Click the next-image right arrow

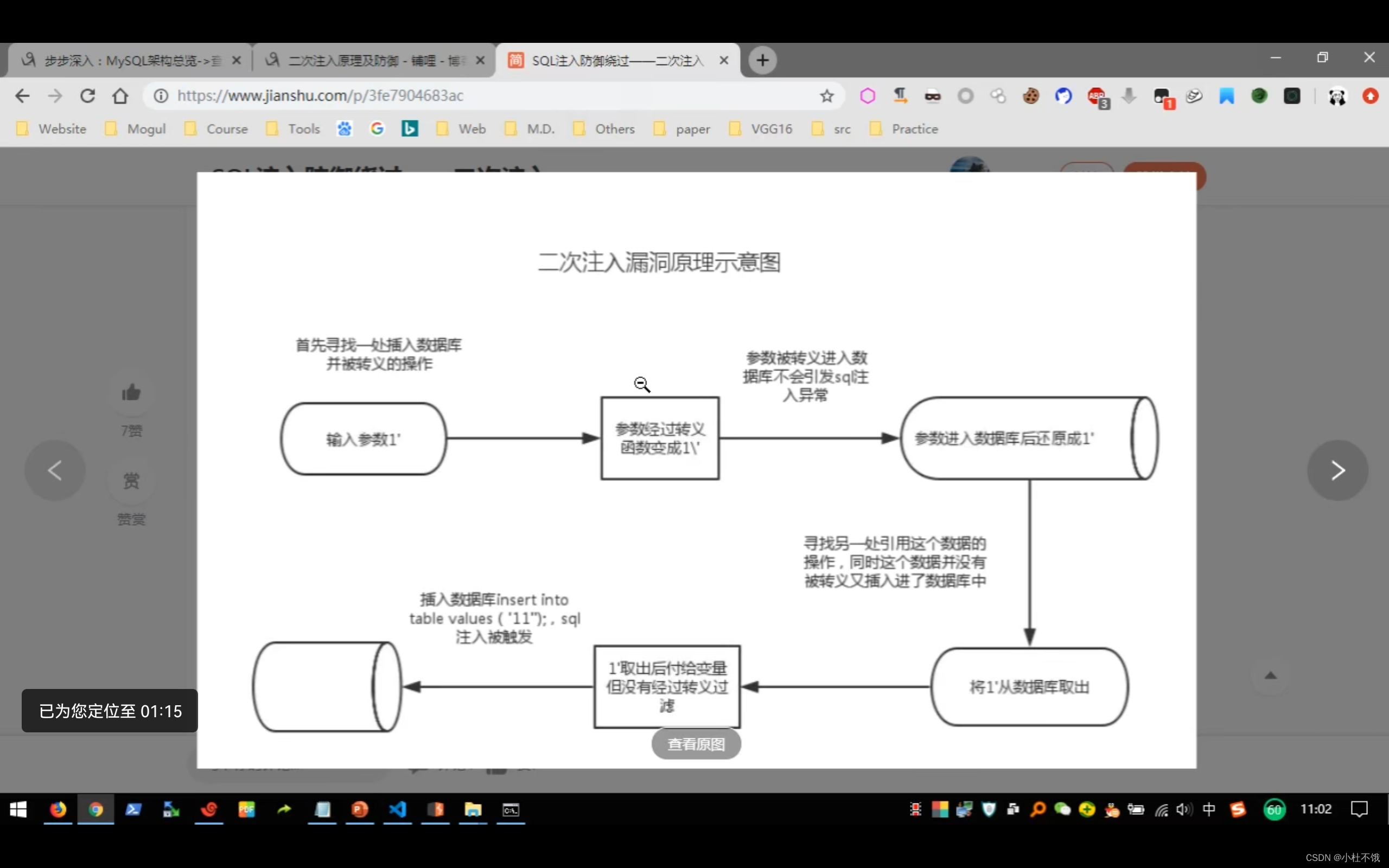point(1337,471)
